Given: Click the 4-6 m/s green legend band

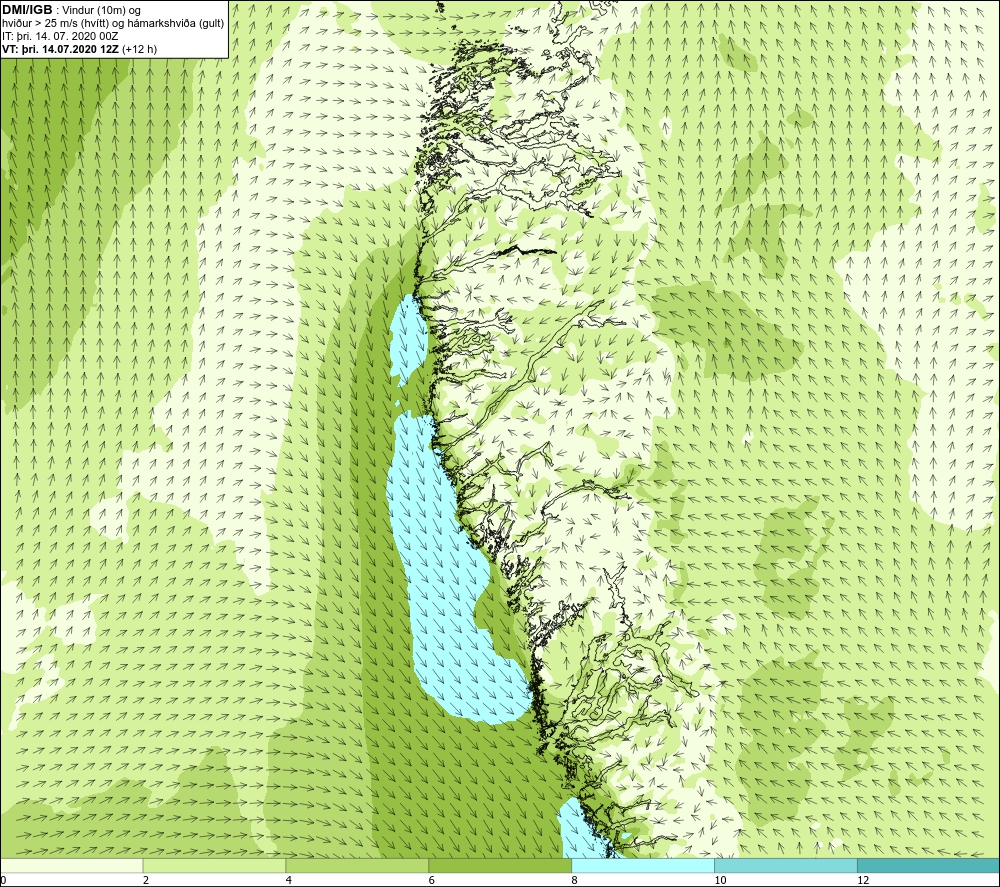Looking at the screenshot, I should tap(357, 865).
